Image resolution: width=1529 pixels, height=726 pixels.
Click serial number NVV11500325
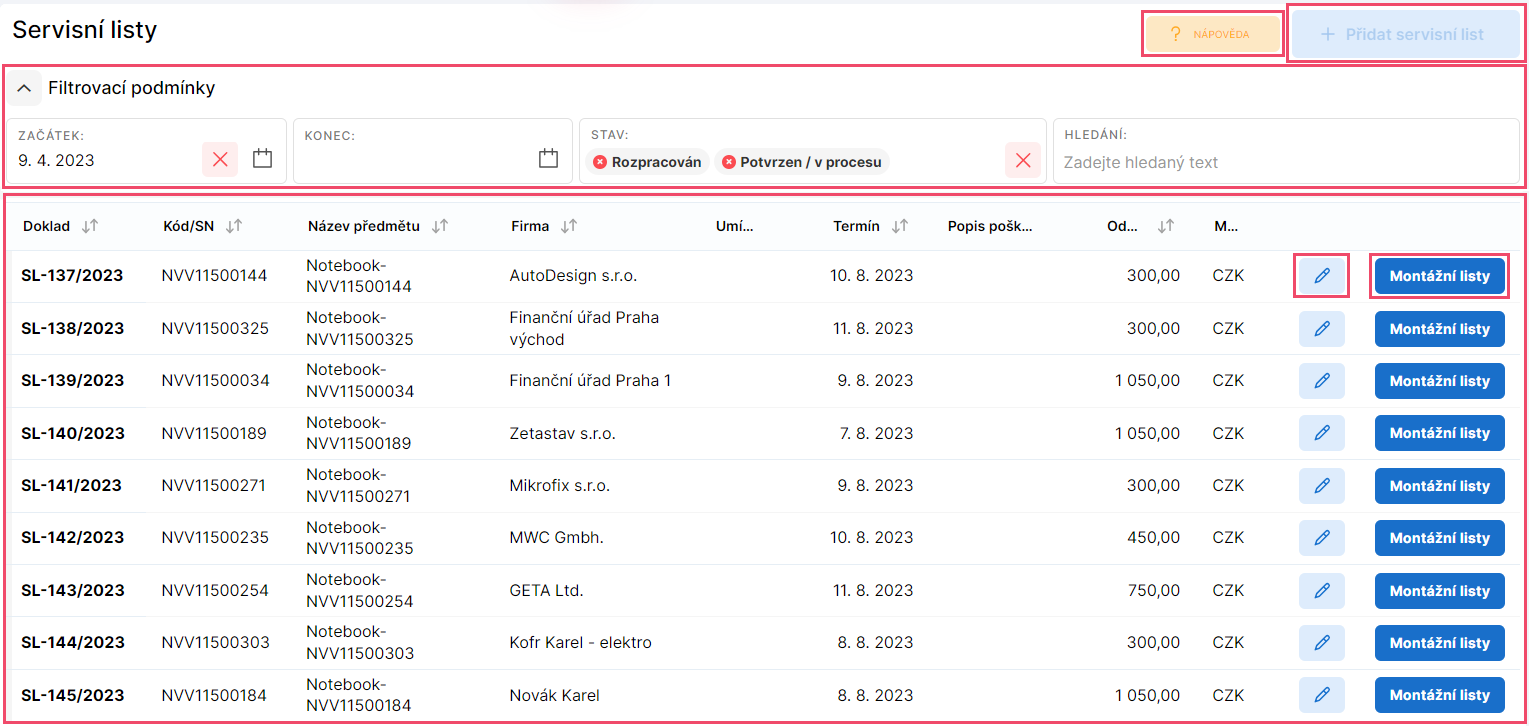215,328
